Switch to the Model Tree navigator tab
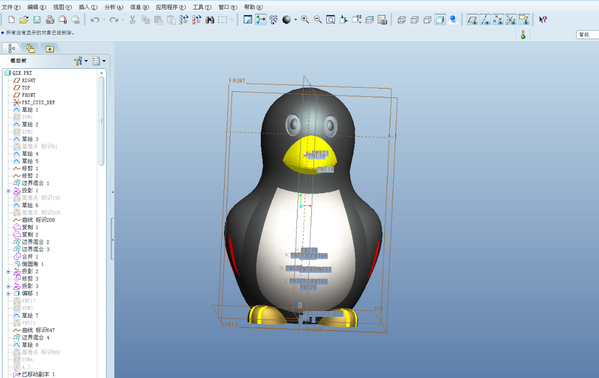This screenshot has width=599, height=378. tap(11, 48)
